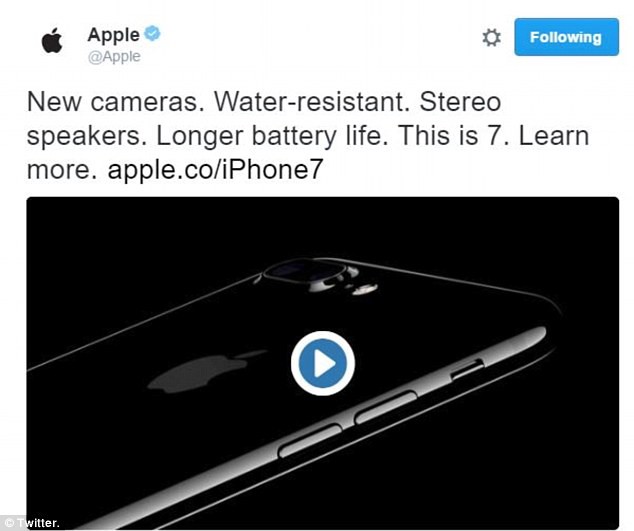Image resolution: width=634 pixels, height=531 pixels.
Task: Click the "This is 7." phrase in the tweet
Action: (x=454, y=135)
